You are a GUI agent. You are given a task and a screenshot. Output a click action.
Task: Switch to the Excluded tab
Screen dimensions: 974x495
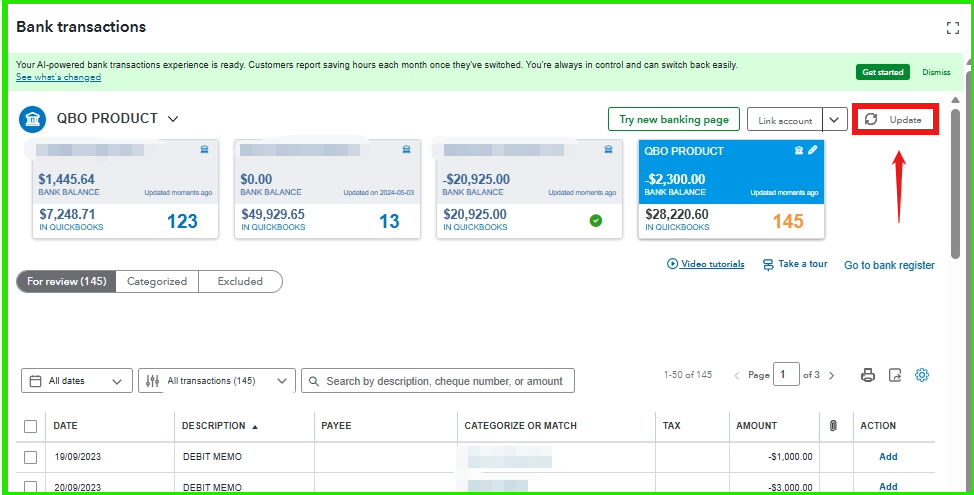(x=240, y=281)
